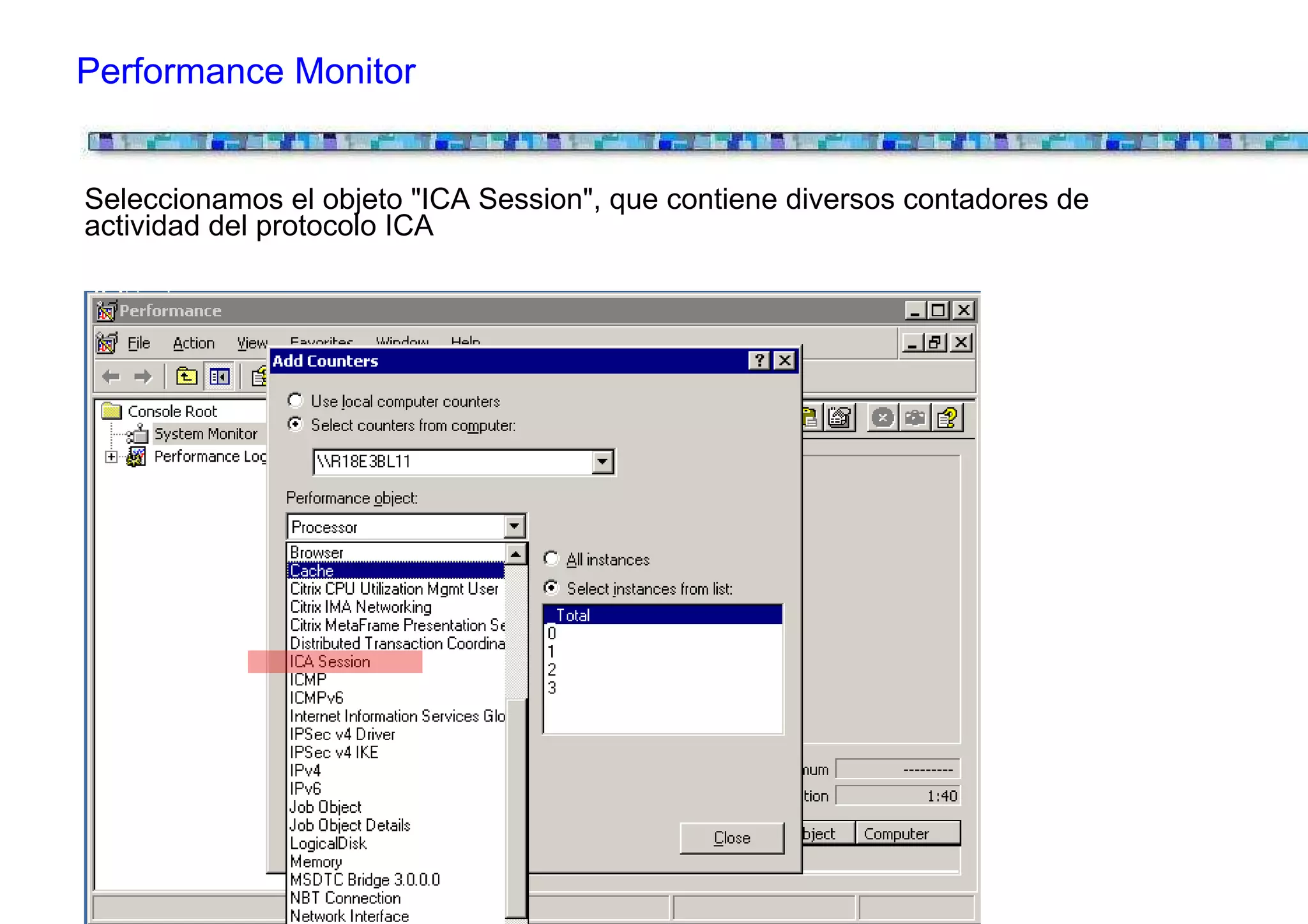Select Job Object in the list
This screenshot has height=924, width=1308.
click(396, 807)
